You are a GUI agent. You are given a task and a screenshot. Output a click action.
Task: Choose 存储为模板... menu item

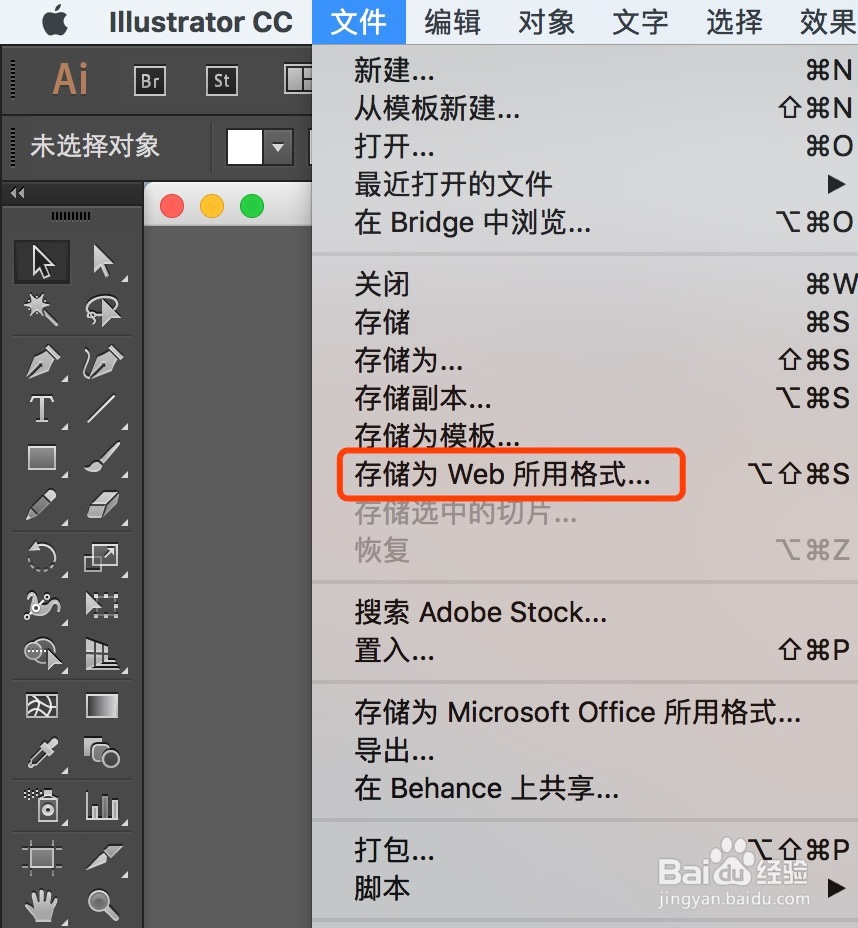click(x=585, y=436)
